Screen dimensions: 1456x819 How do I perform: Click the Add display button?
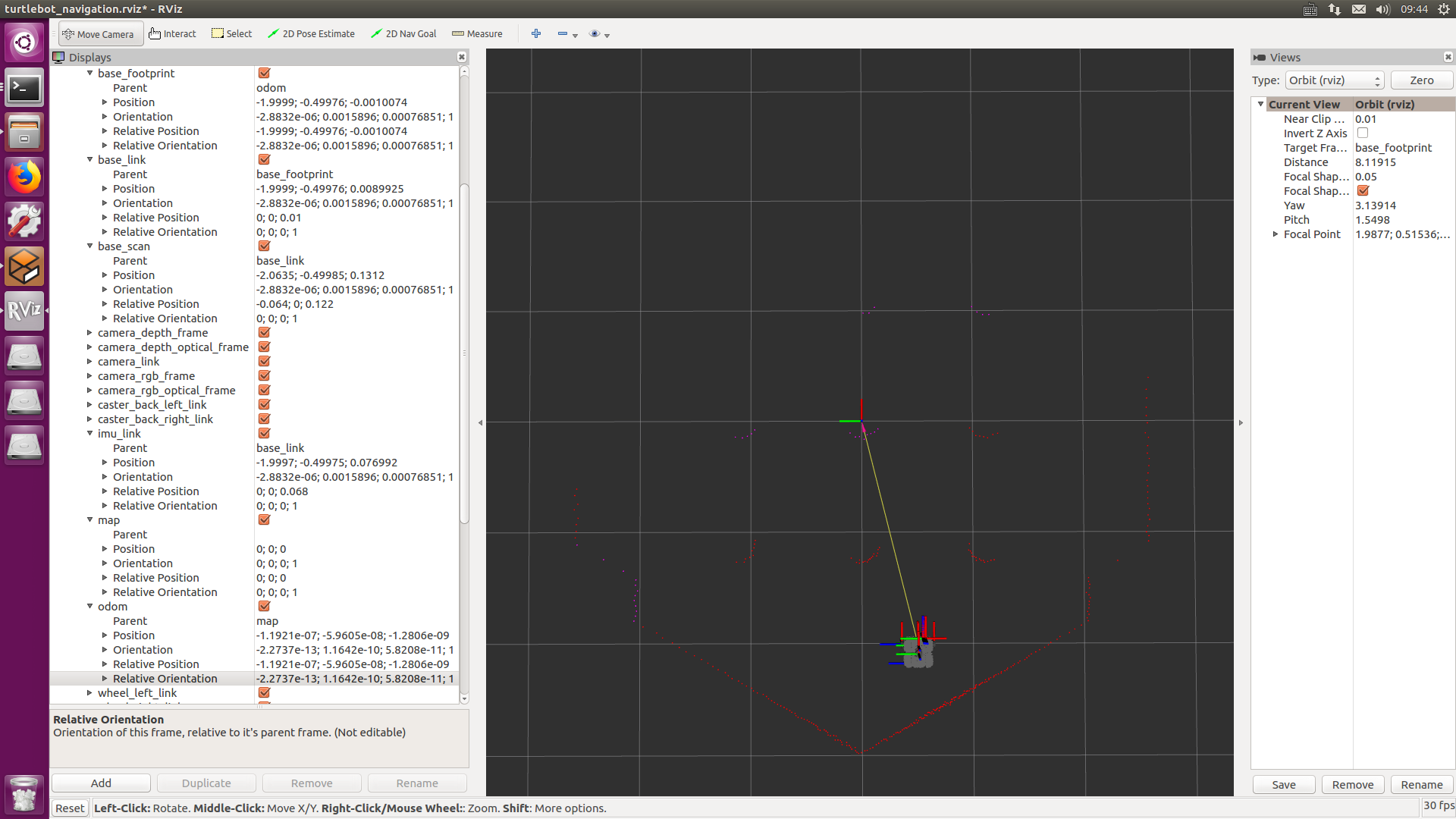(101, 783)
